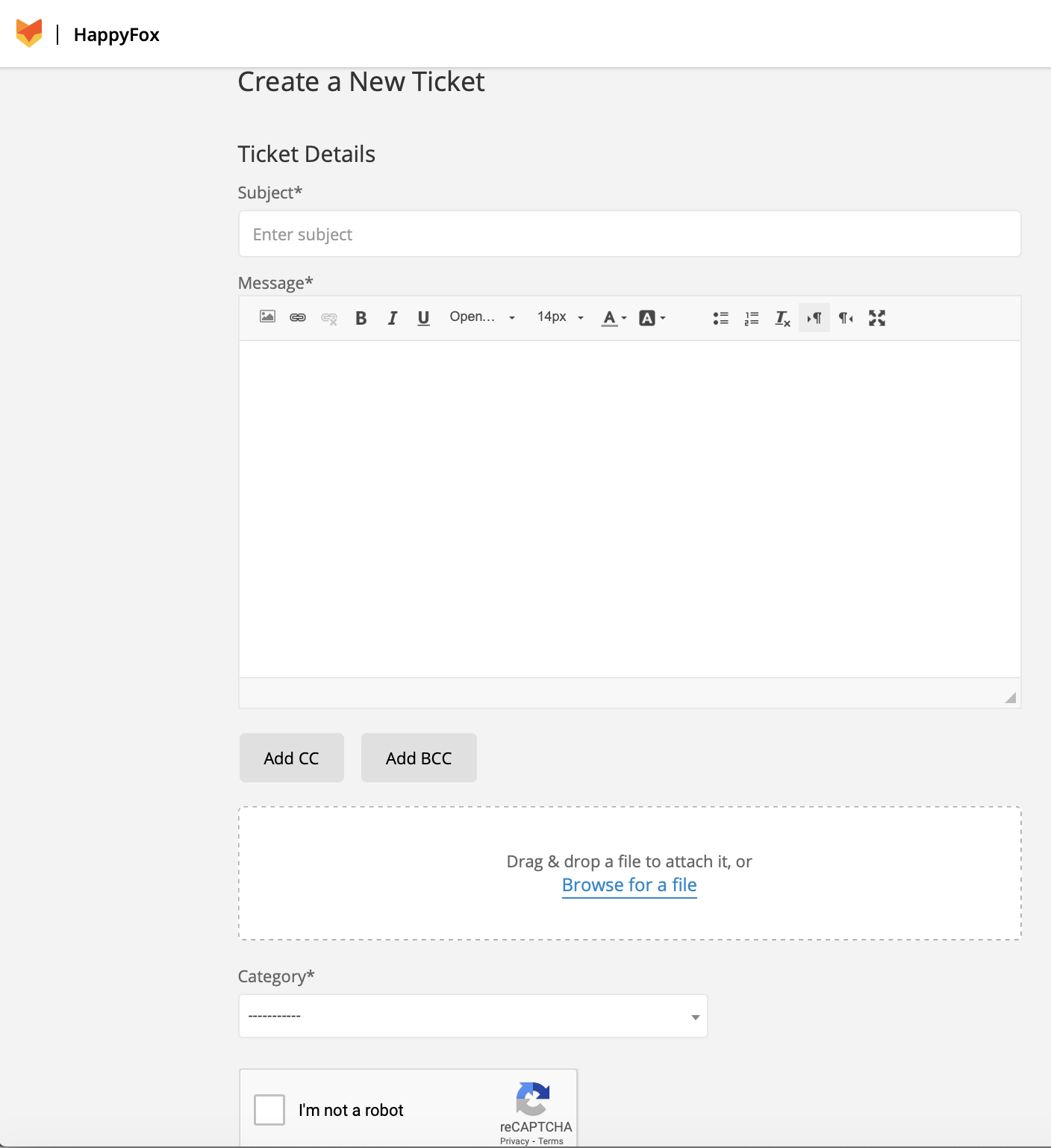
Task: Click the Add BCC button
Action: pyautogui.click(x=419, y=758)
